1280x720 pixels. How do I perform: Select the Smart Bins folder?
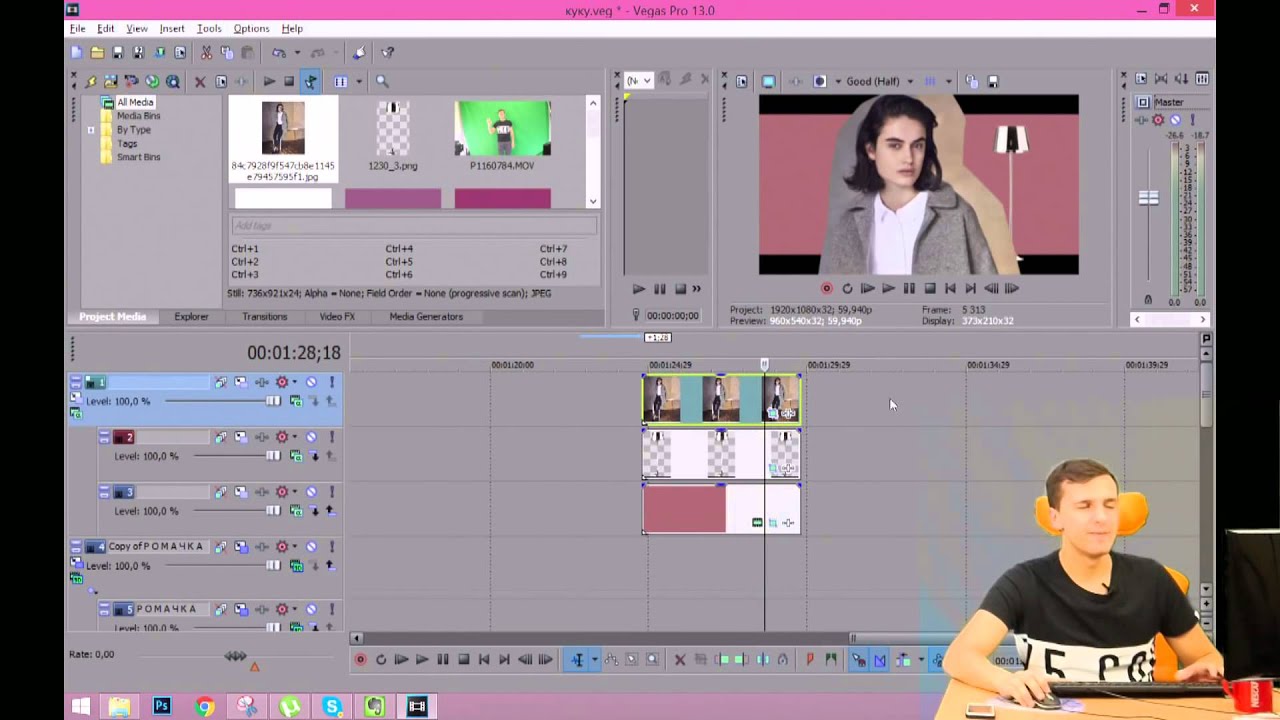point(138,157)
